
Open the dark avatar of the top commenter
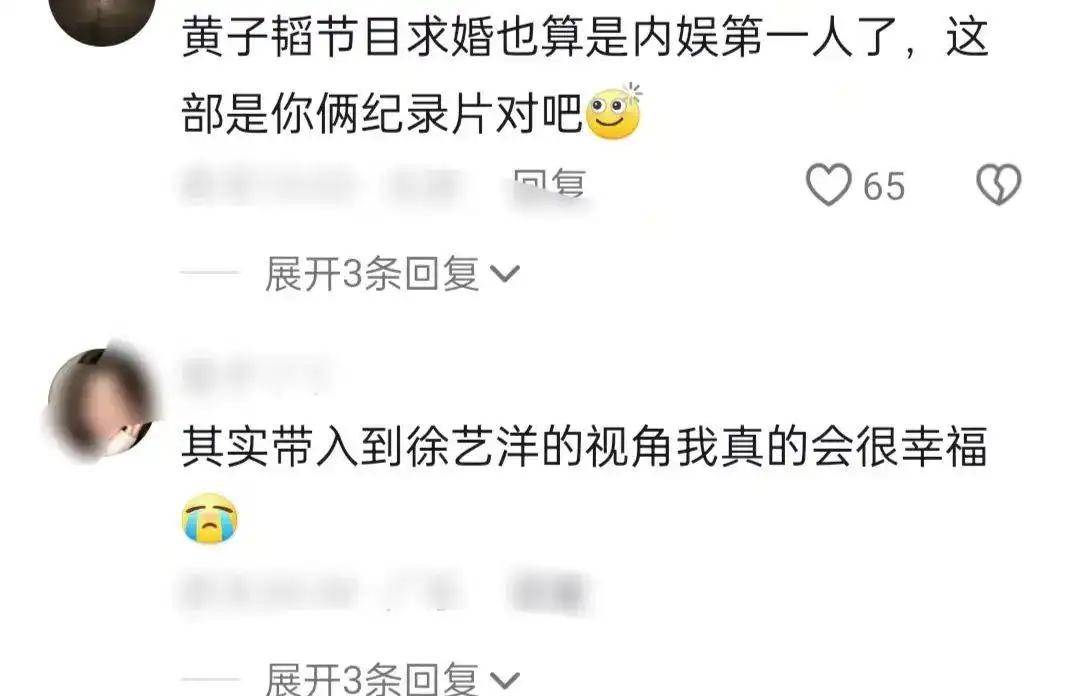[x=103, y=17]
